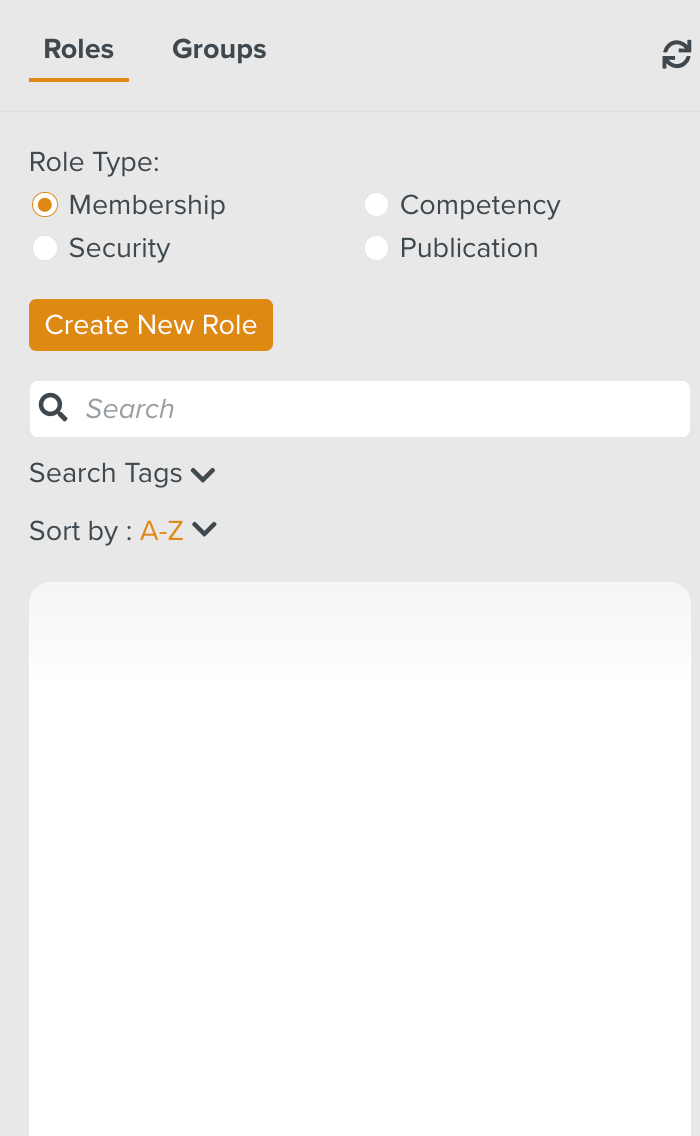This screenshot has width=700, height=1136.
Task: Select the Membership radio button circle
Action: pos(44,205)
